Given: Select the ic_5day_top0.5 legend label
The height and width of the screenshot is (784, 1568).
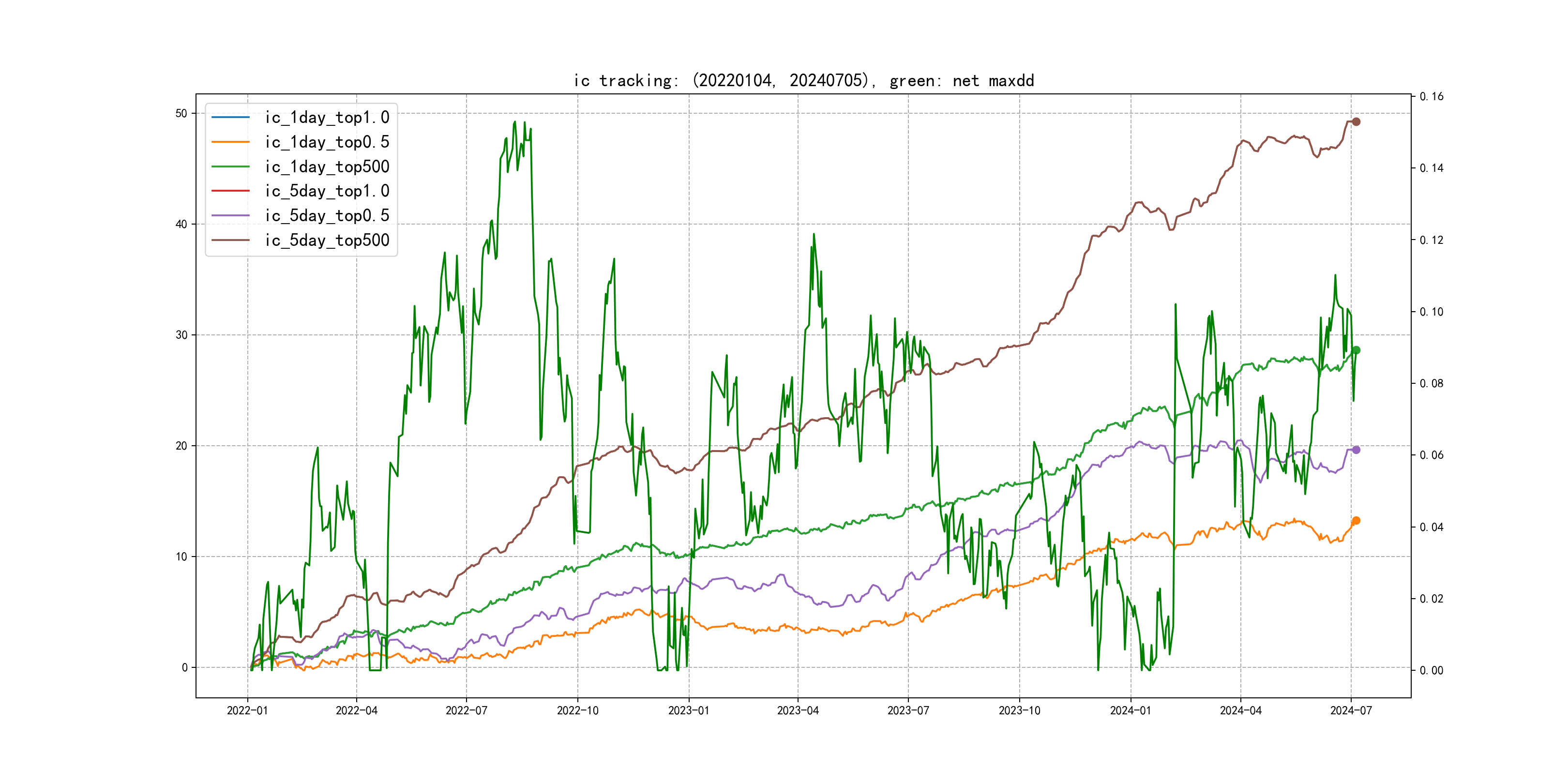Looking at the screenshot, I should click(x=327, y=215).
